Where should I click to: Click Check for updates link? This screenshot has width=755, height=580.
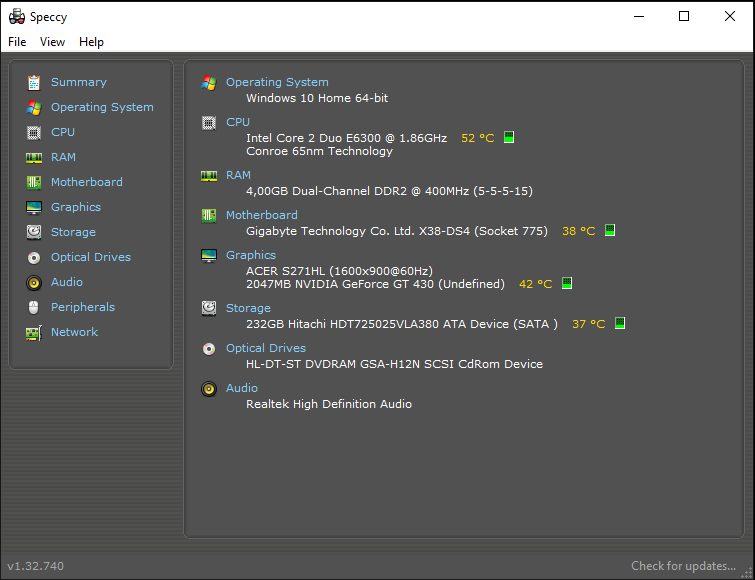[x=683, y=566]
